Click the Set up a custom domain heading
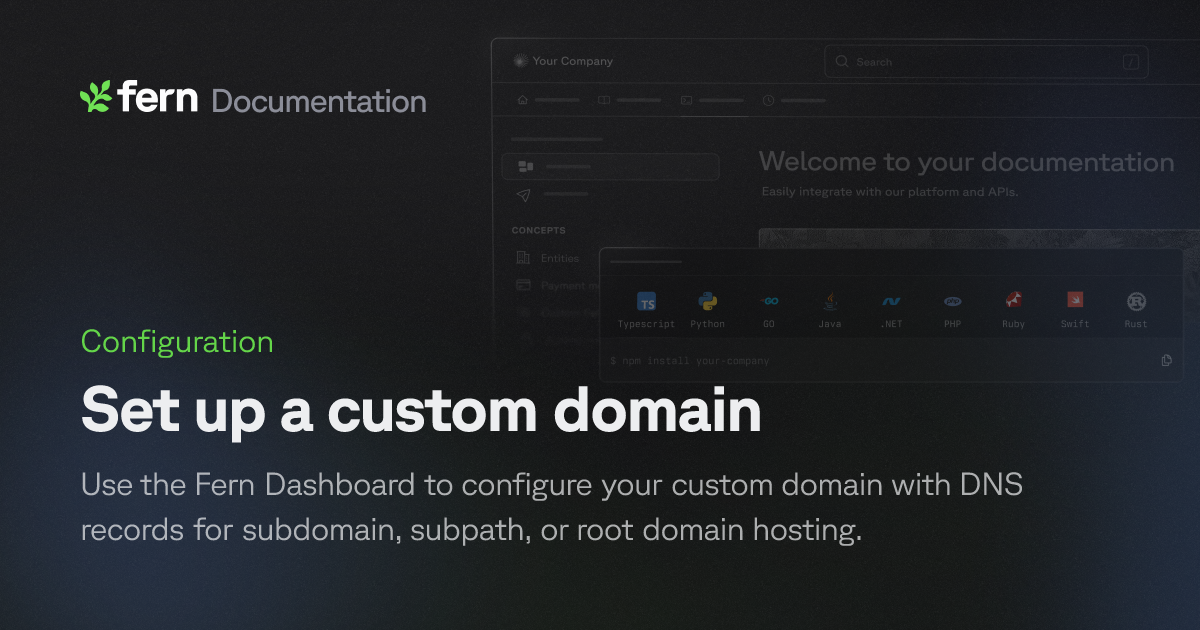The image size is (1200, 630). click(421, 409)
